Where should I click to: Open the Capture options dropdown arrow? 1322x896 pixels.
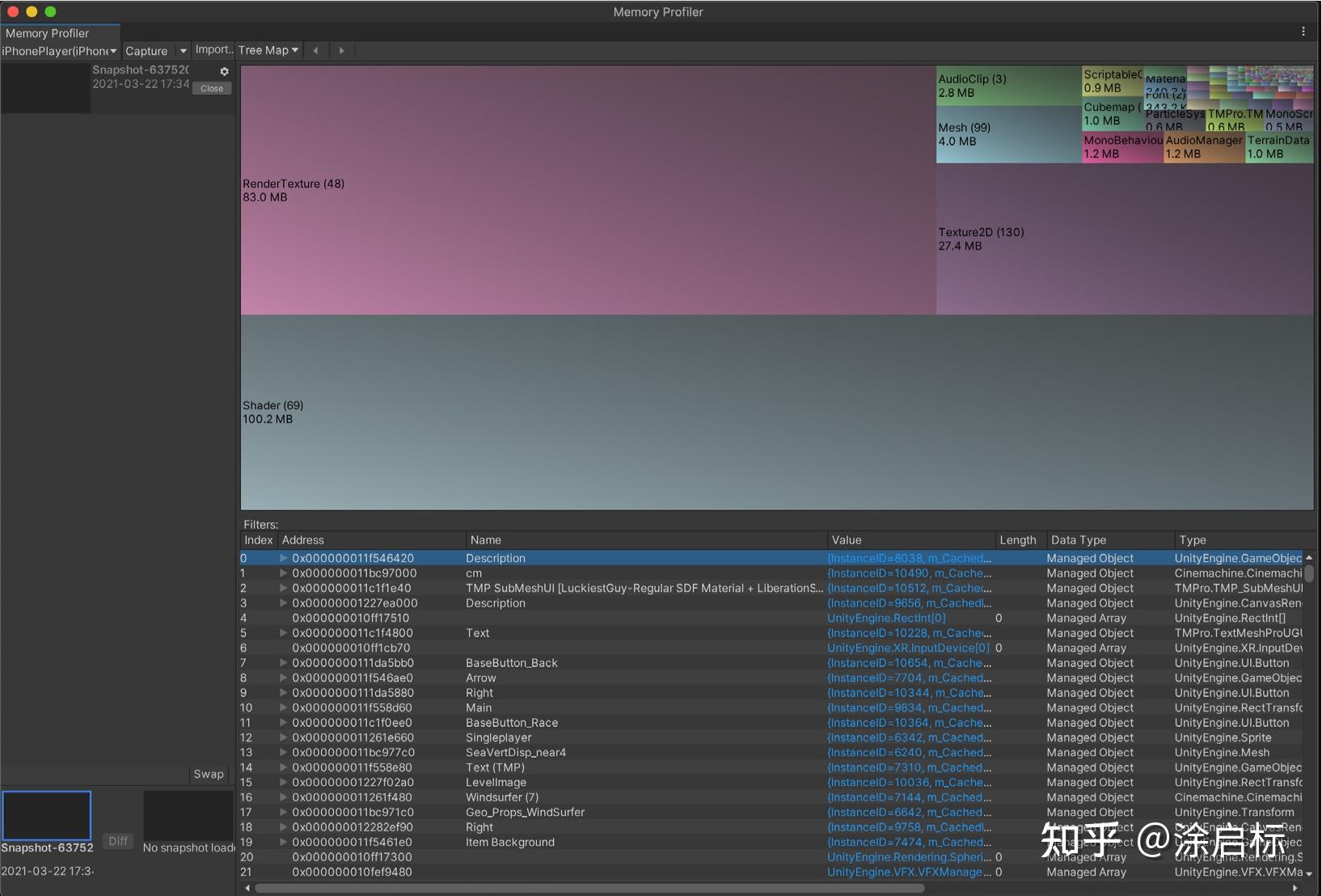(x=183, y=50)
